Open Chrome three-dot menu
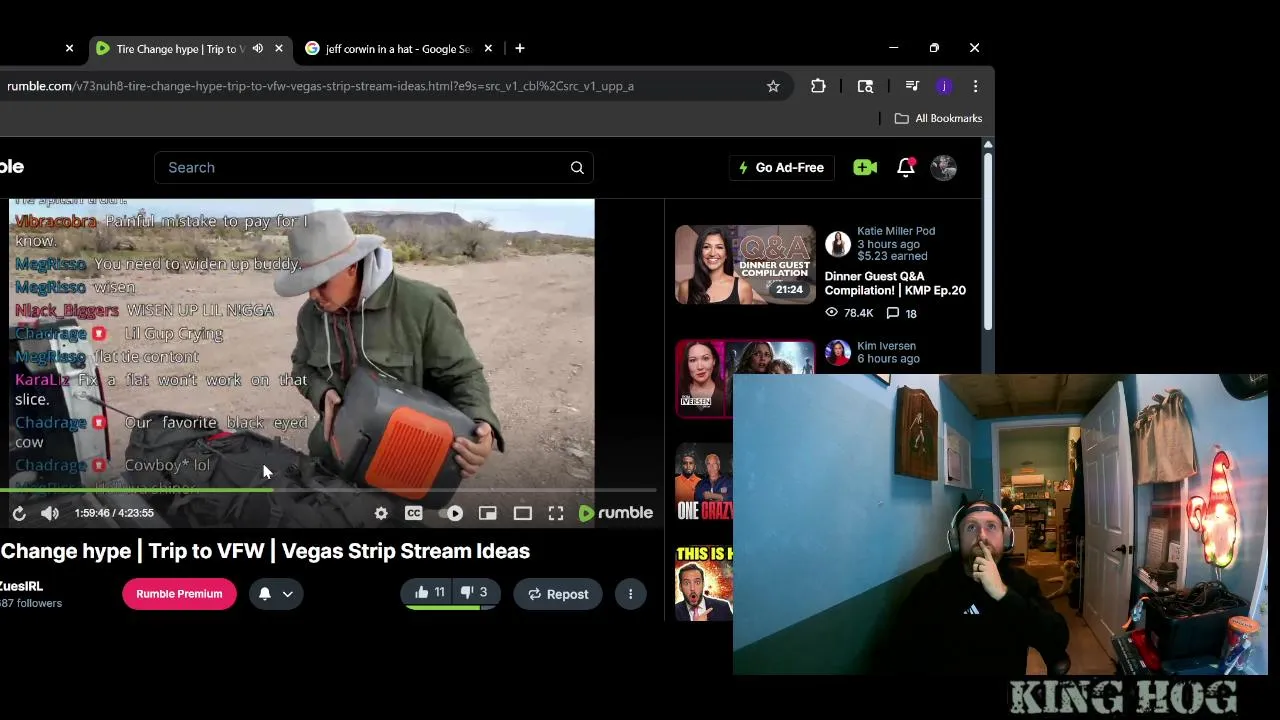This screenshot has width=1280, height=720. click(x=975, y=86)
